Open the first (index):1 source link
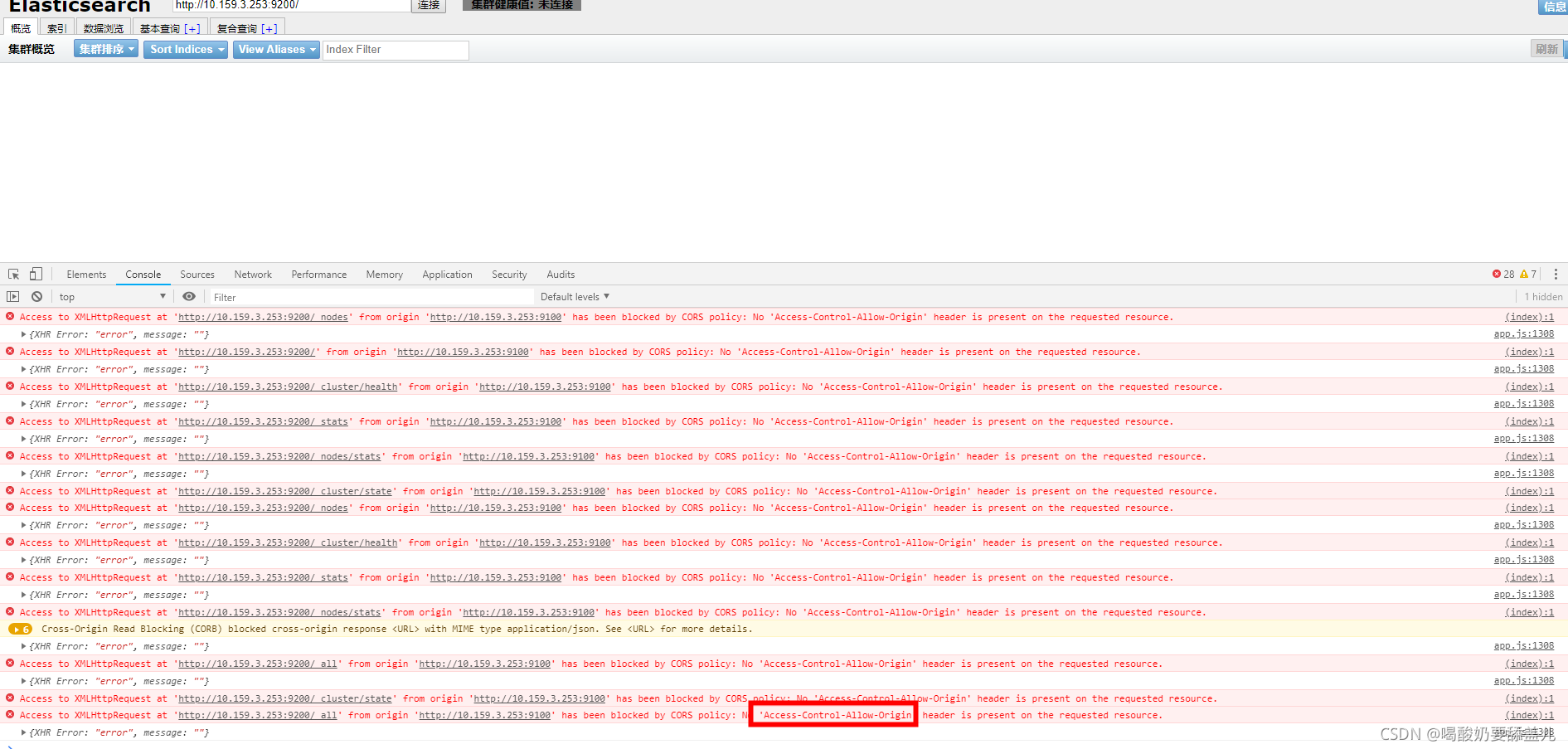Screen dimensions: 1568x749 click(x=1529, y=317)
